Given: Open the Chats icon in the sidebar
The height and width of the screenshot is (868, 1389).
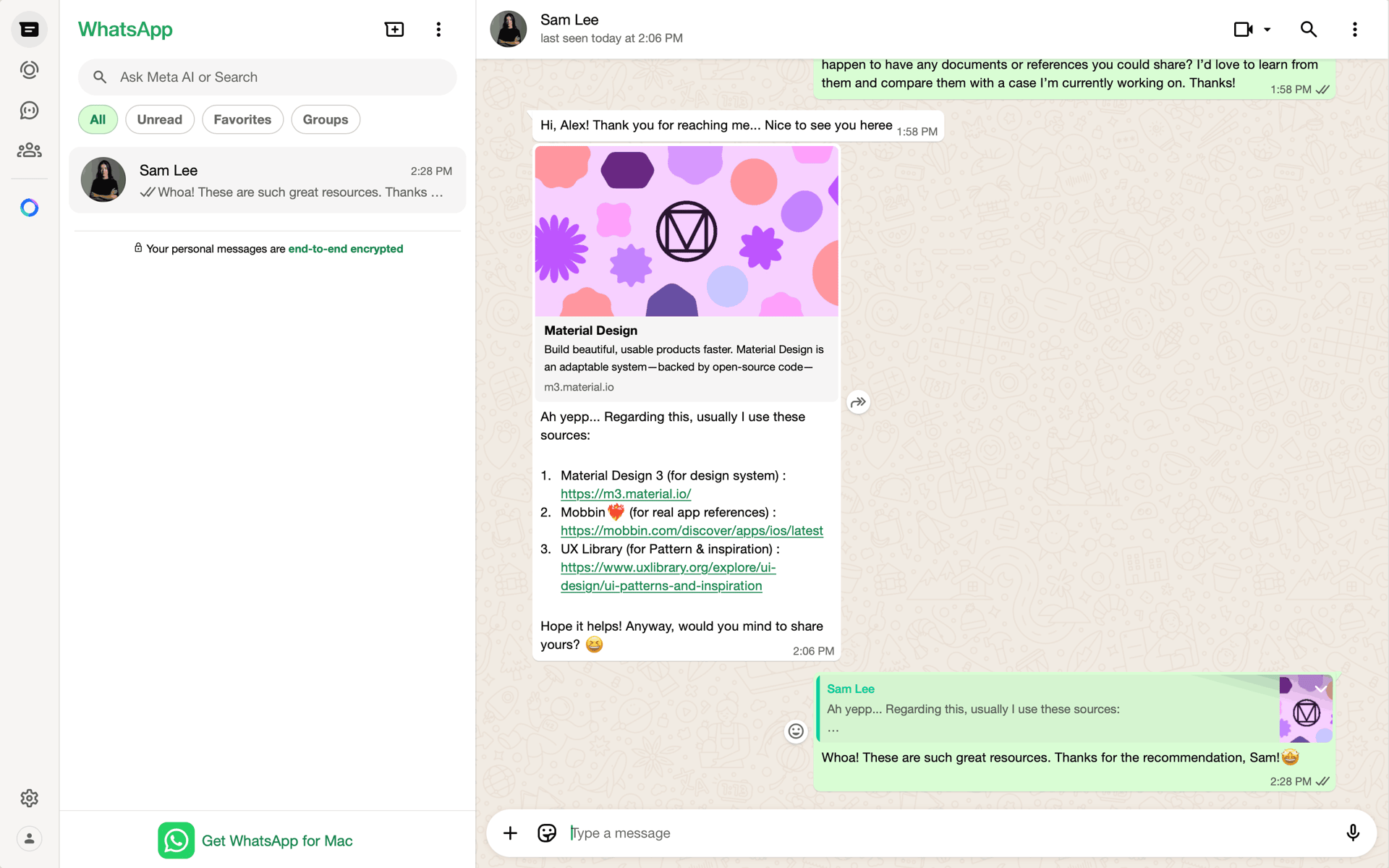Looking at the screenshot, I should 29,30.
